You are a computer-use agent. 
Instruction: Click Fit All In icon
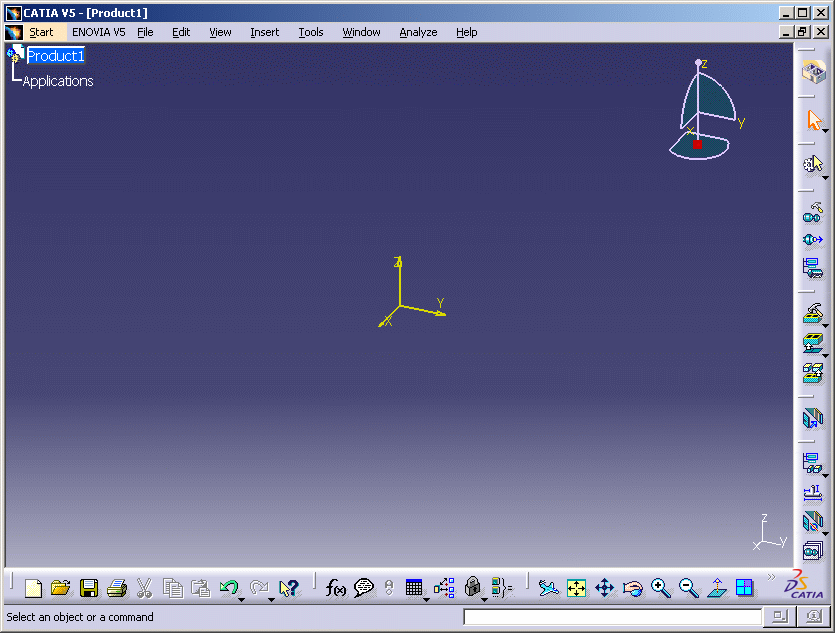[x=576, y=588]
